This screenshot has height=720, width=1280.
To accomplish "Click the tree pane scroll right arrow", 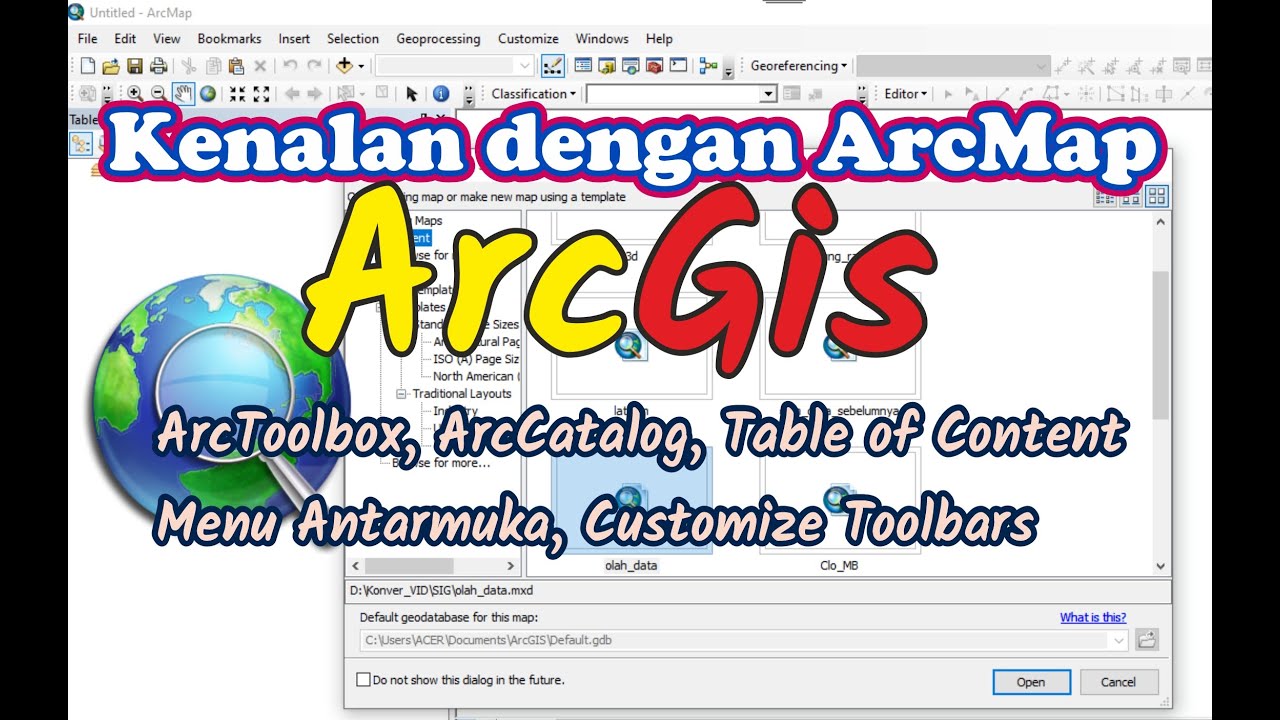I will click(512, 566).
